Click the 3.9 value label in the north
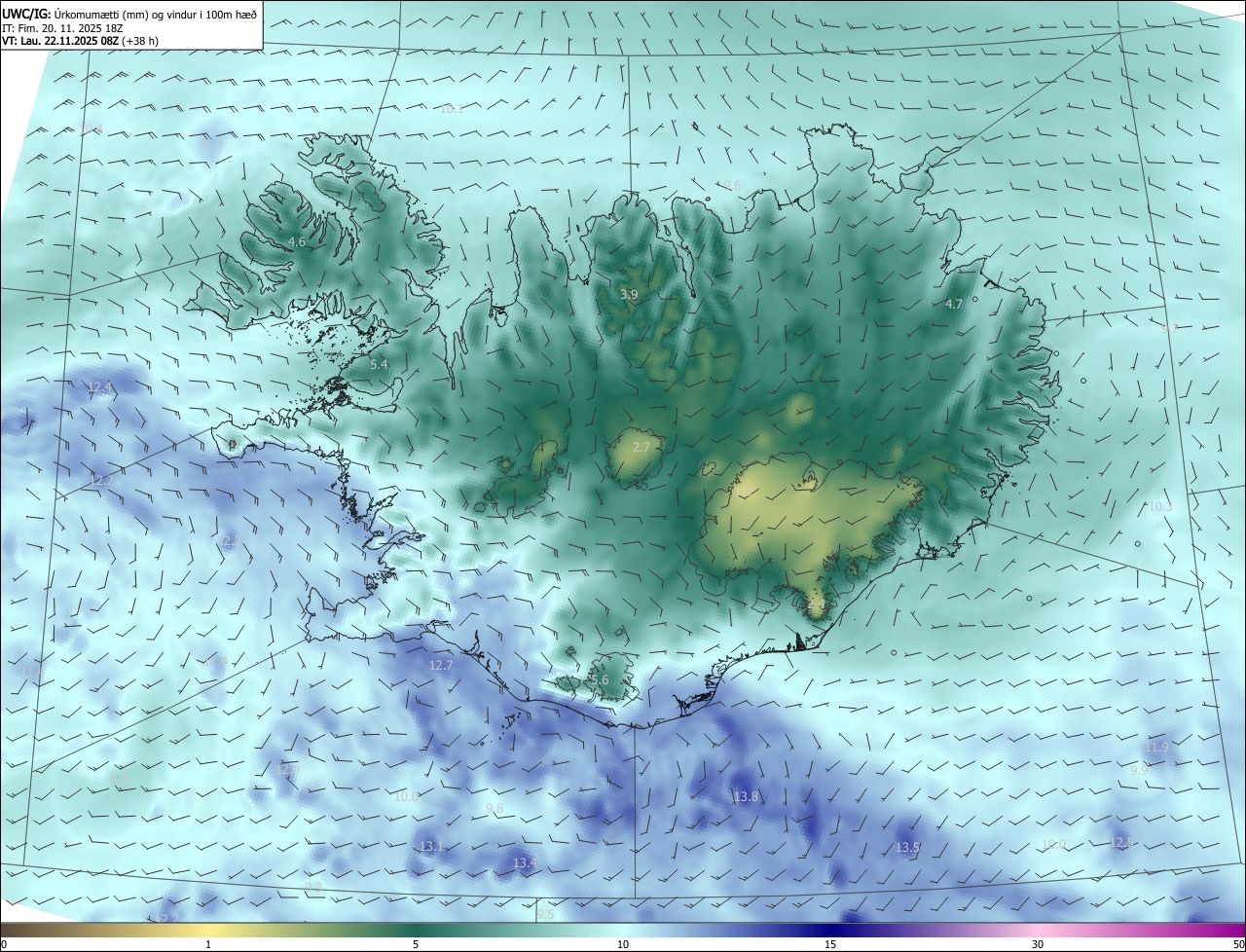The width and height of the screenshot is (1246, 952). pos(630,294)
